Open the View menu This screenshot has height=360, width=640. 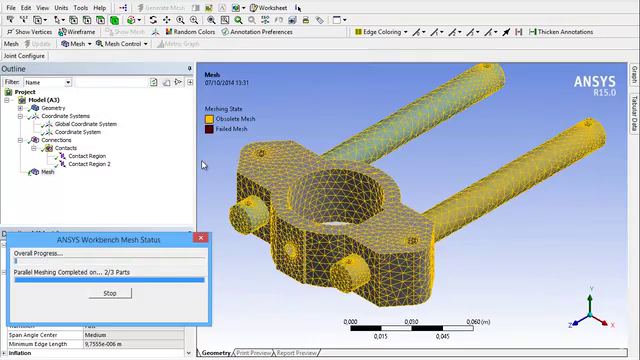point(42,8)
